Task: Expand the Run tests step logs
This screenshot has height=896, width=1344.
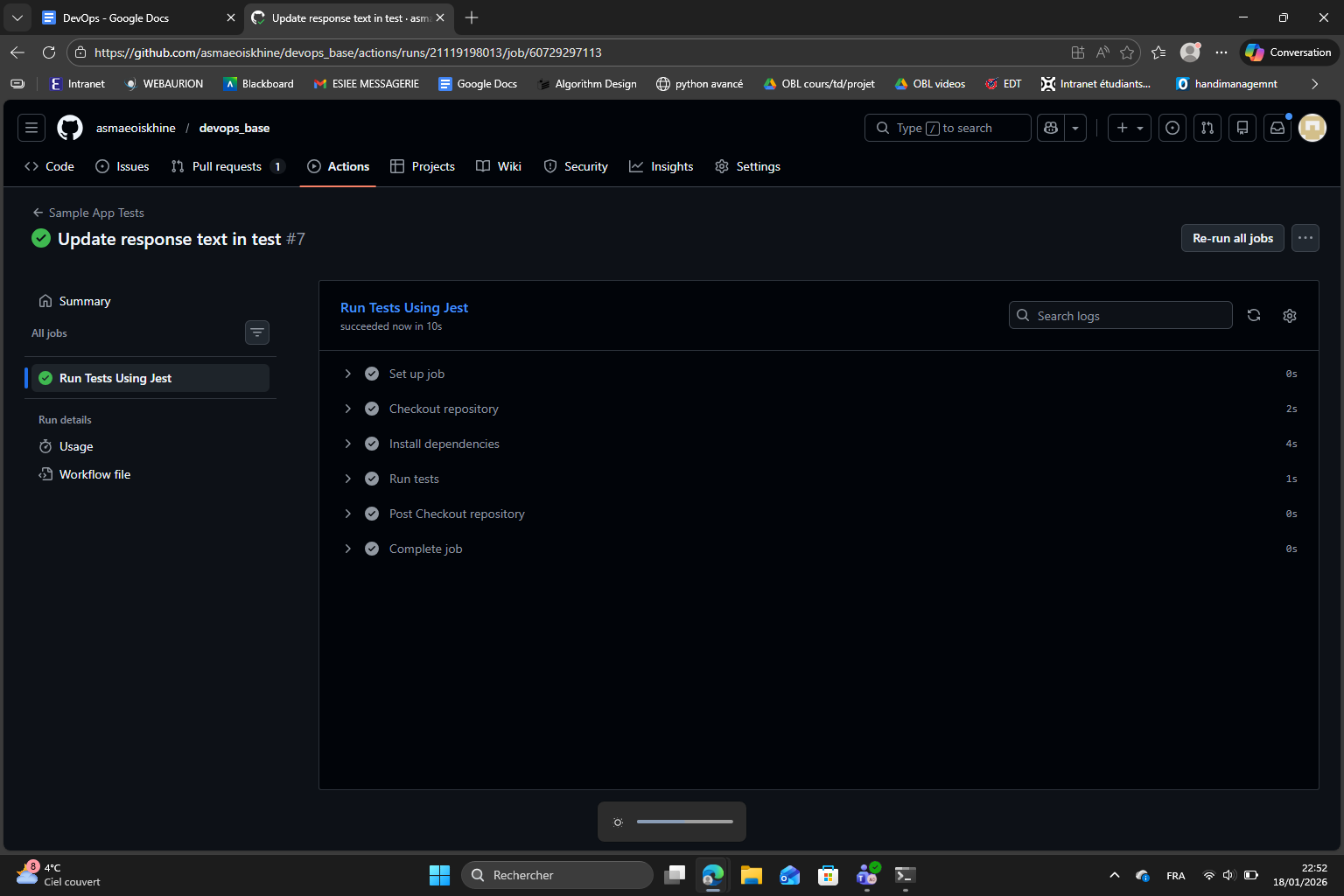Action: click(x=347, y=478)
